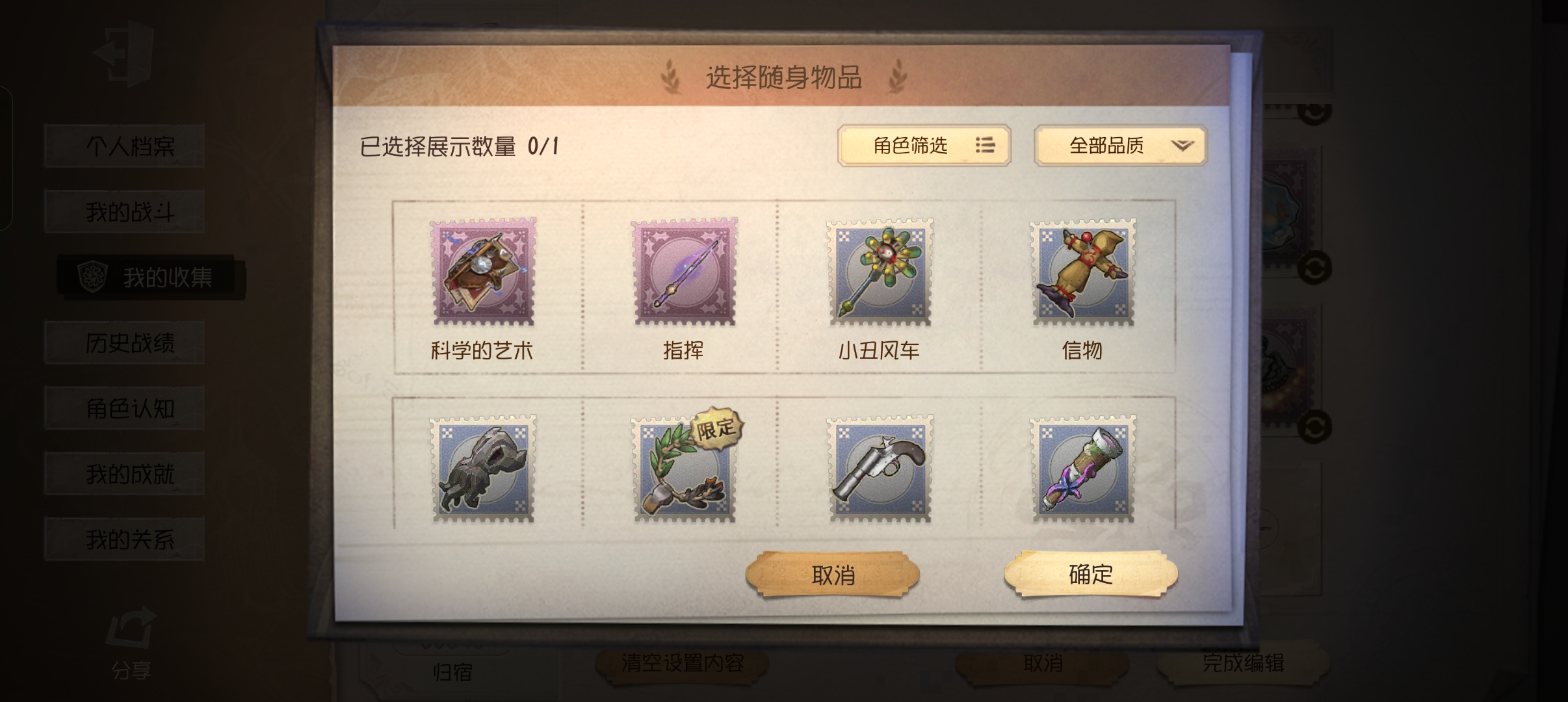
Task: Expand the 全部品质 quality dropdown
Action: 1120,146
